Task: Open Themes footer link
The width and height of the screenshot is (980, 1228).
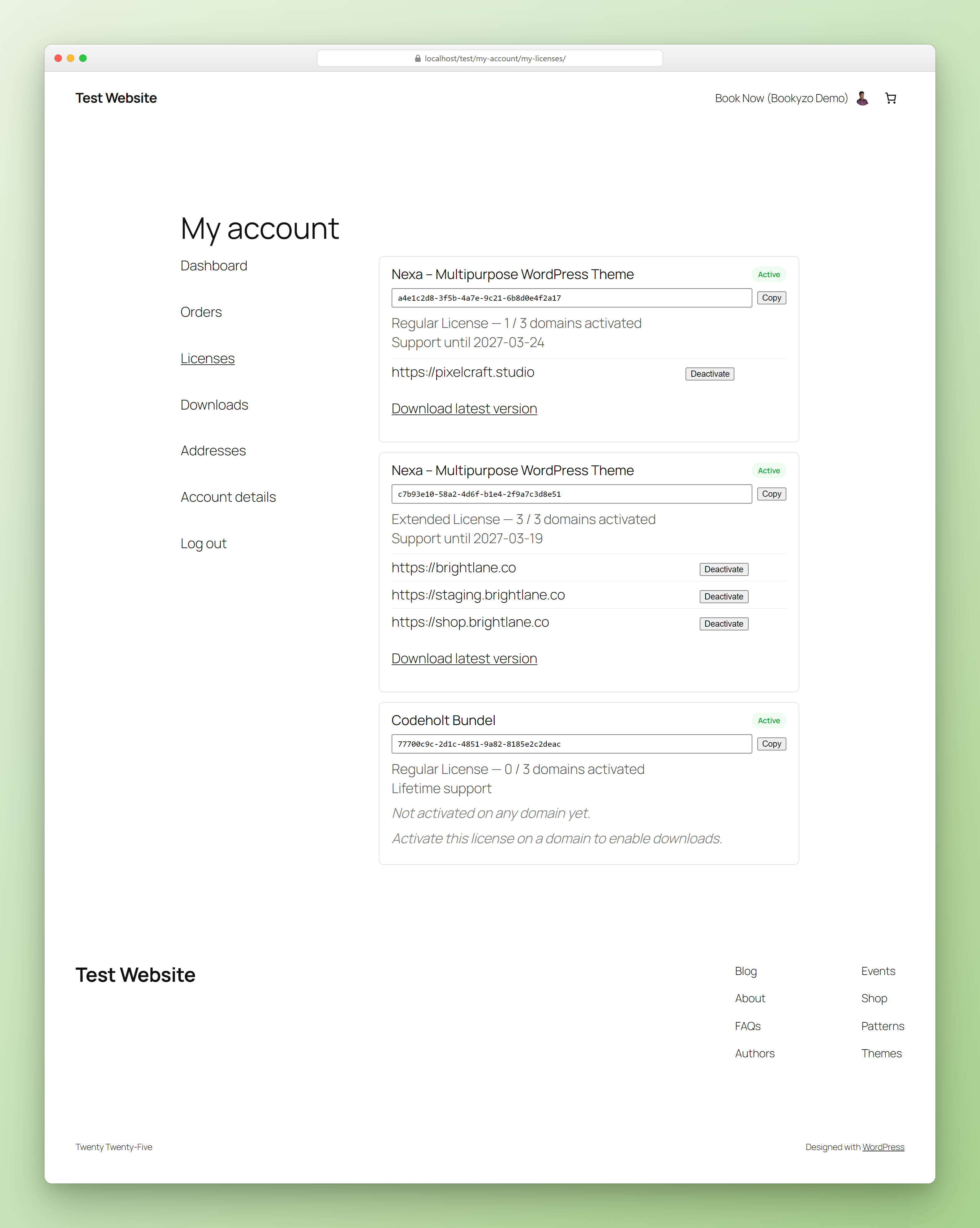Action: pyautogui.click(x=881, y=1054)
